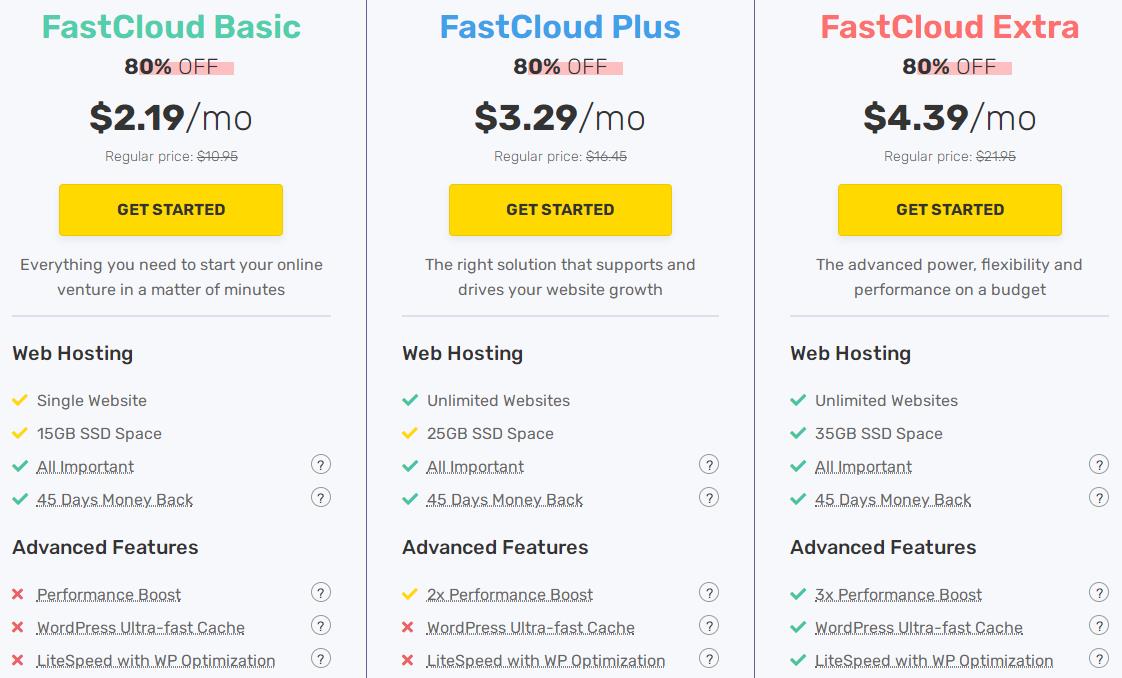Click GET STARTED under FastCloud Basic
This screenshot has height=678, width=1122.
pos(171,210)
